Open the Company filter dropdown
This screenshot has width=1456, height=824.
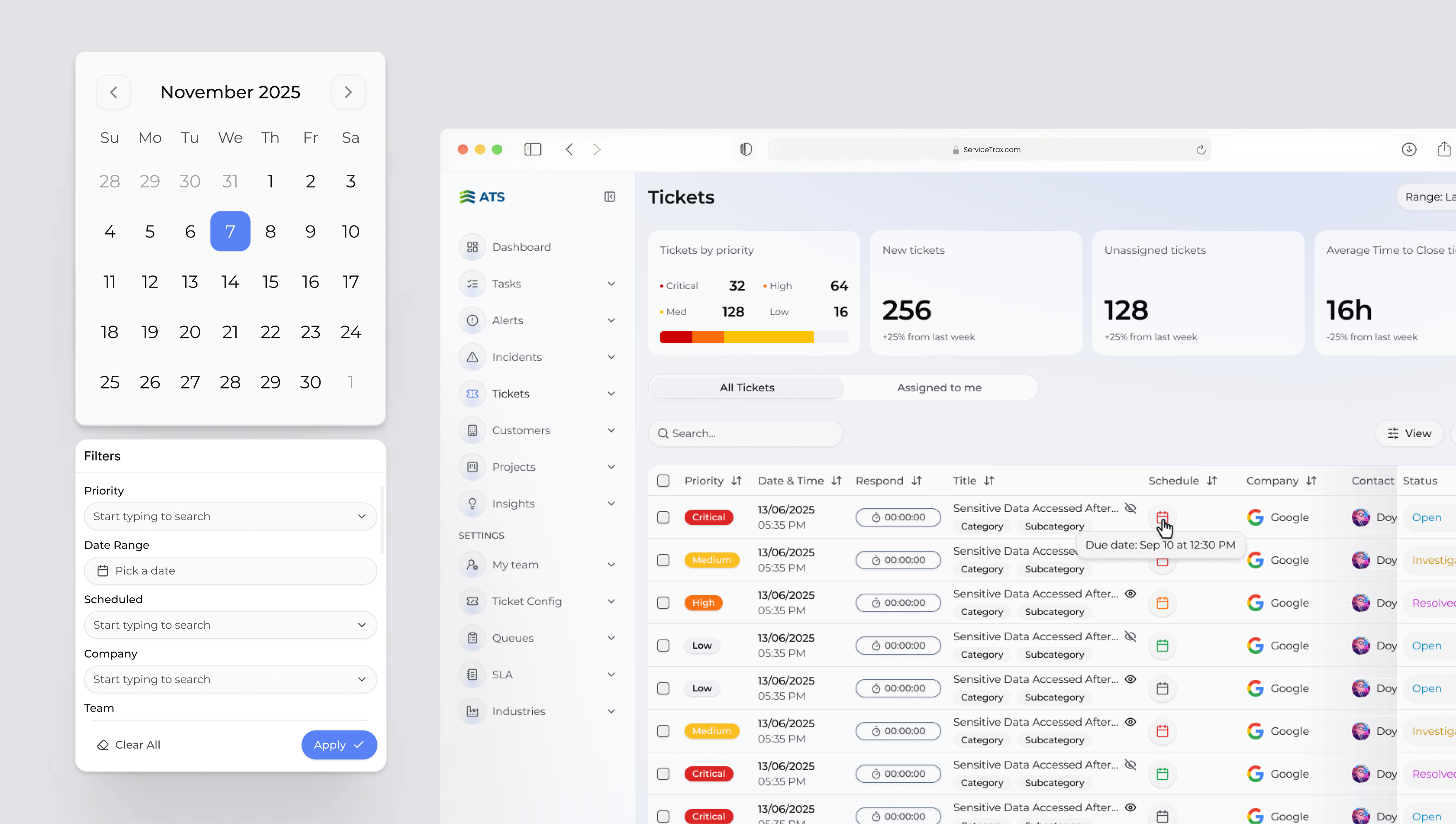click(230, 680)
